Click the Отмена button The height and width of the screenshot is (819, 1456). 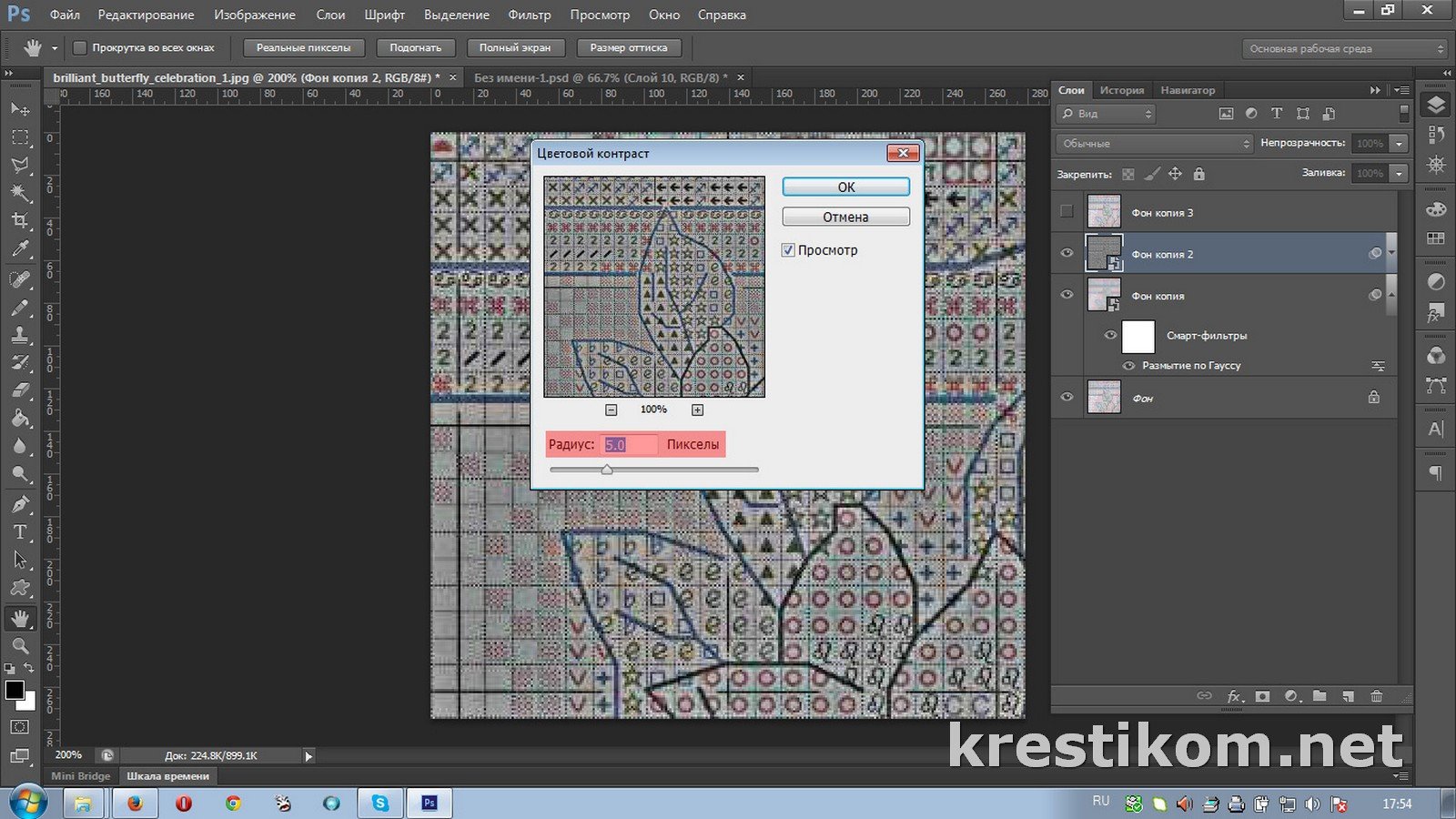tap(845, 217)
